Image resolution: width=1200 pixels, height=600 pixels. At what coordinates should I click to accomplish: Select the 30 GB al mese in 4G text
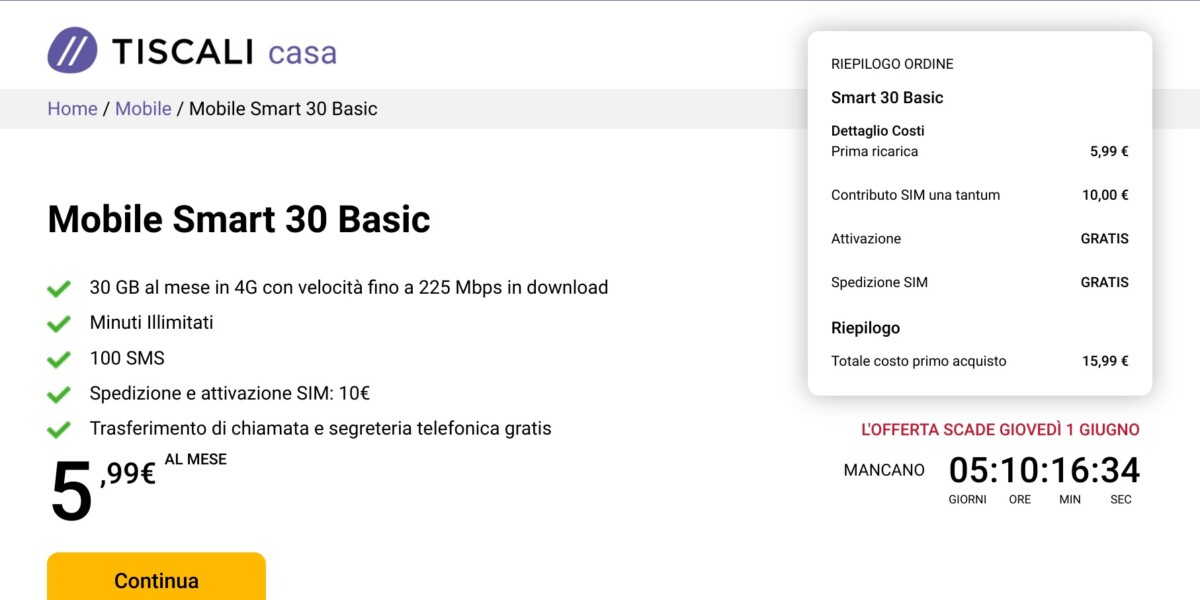coord(349,287)
